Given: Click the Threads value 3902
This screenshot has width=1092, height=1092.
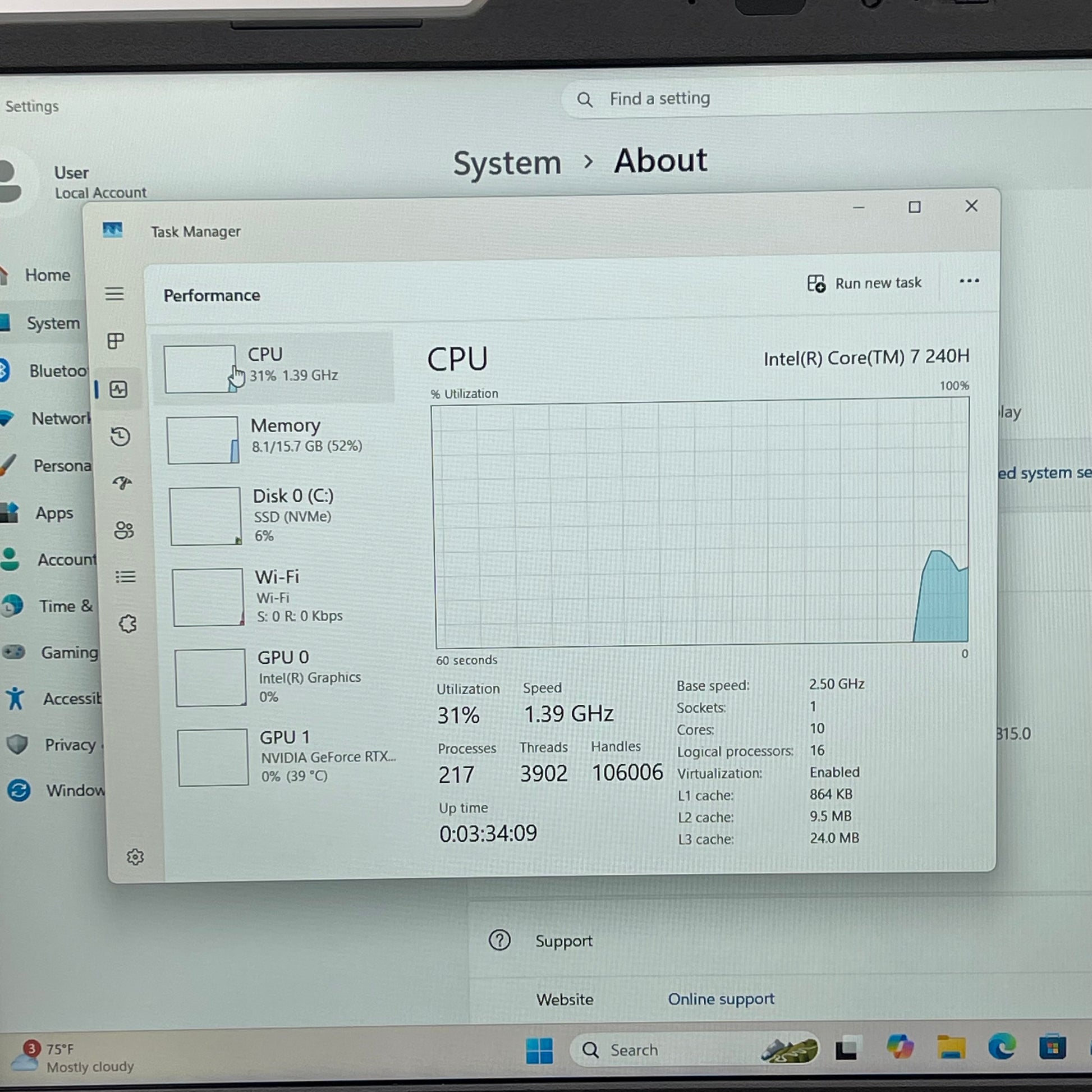Looking at the screenshot, I should click(x=543, y=773).
